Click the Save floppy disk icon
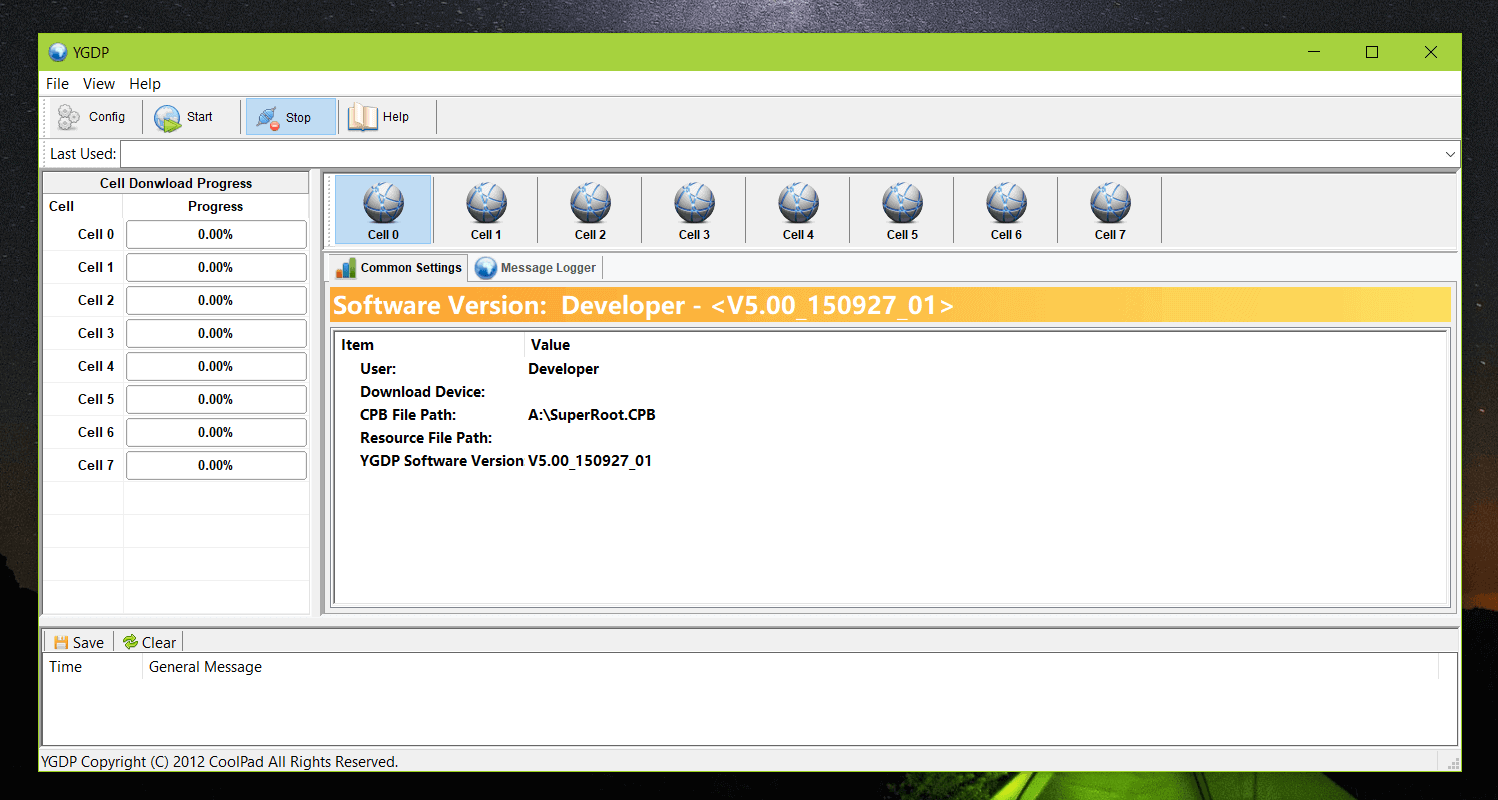This screenshot has height=800, width=1498. [61, 642]
